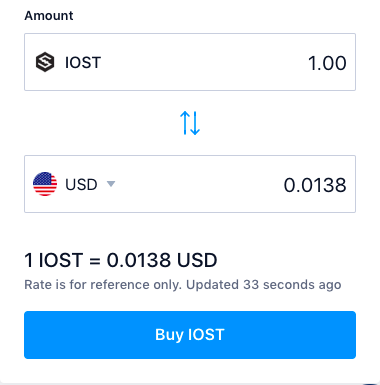Screen dimensions: 380x385
Task: Click the 'Updated 33 seconds ago' text
Action: tap(264, 285)
